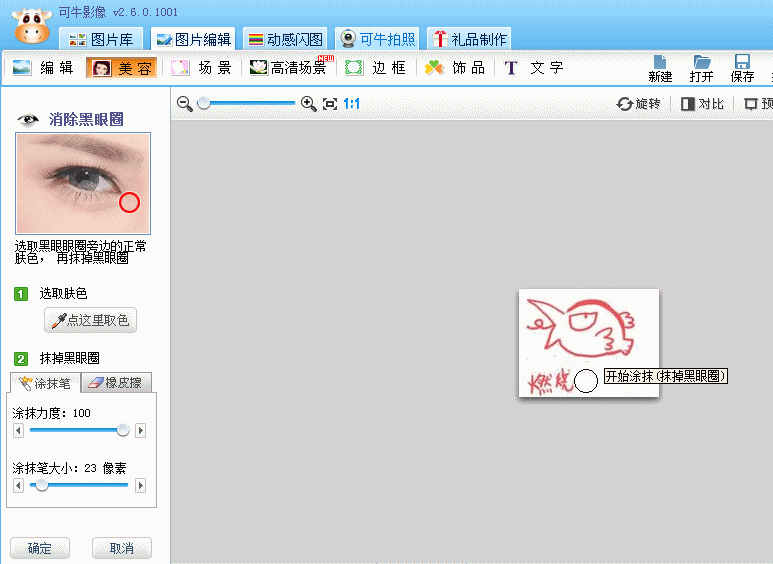Select the 涂抹笔 tab
Viewport: 773px width, 564px height.
click(x=45, y=383)
